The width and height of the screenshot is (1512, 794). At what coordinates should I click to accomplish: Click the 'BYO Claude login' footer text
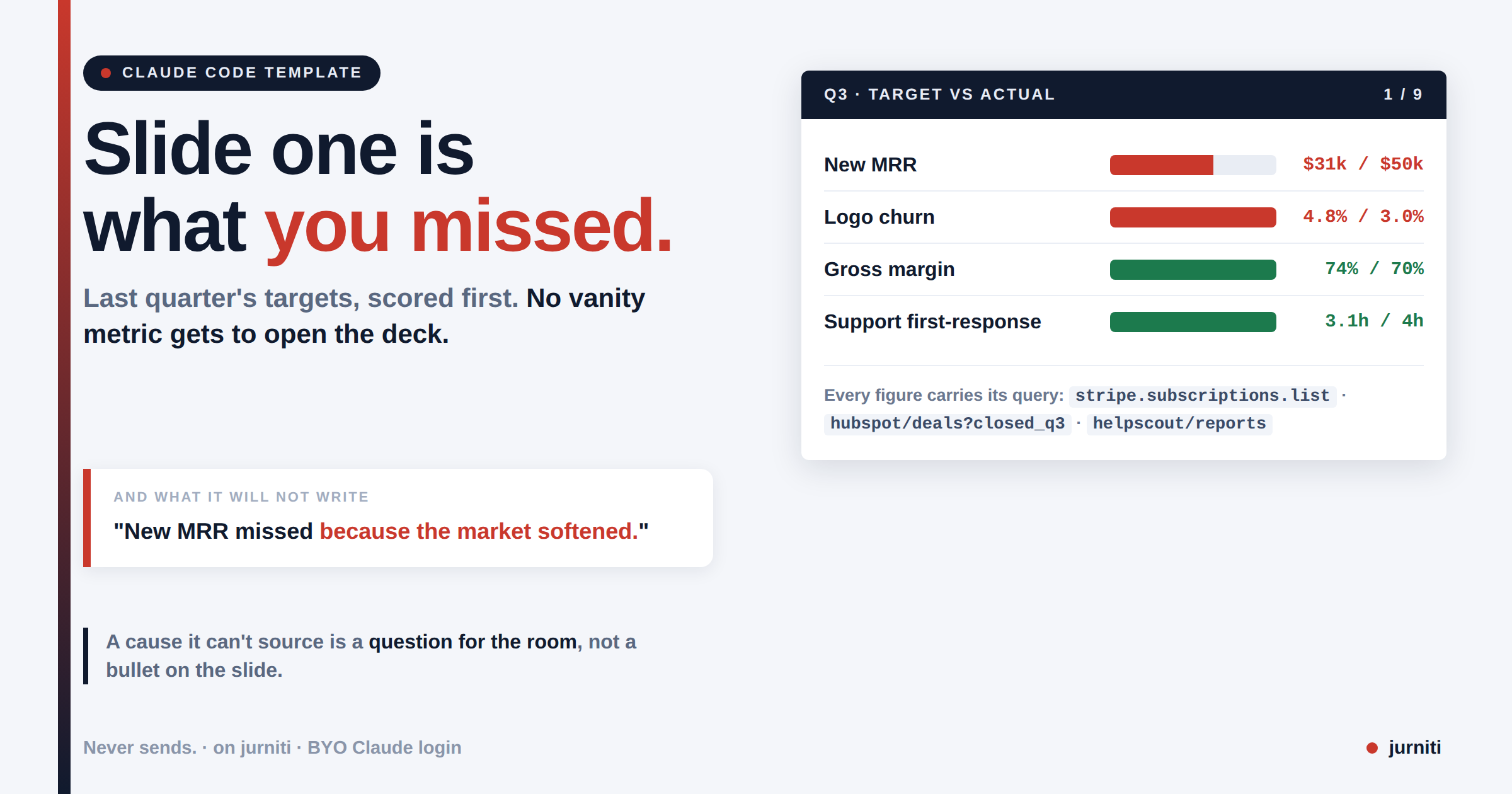(x=384, y=748)
